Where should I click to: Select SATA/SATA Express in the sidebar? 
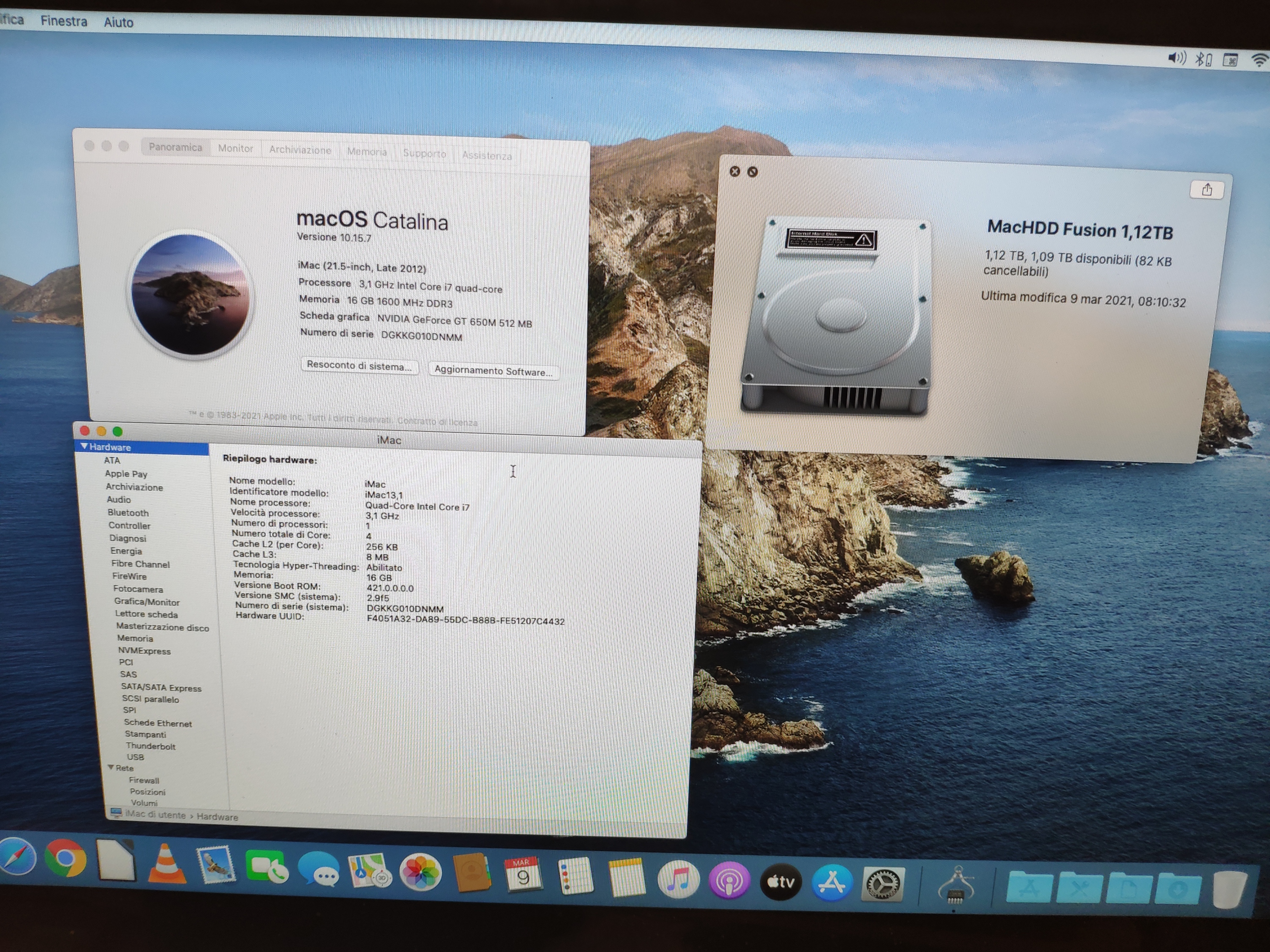[x=161, y=687]
